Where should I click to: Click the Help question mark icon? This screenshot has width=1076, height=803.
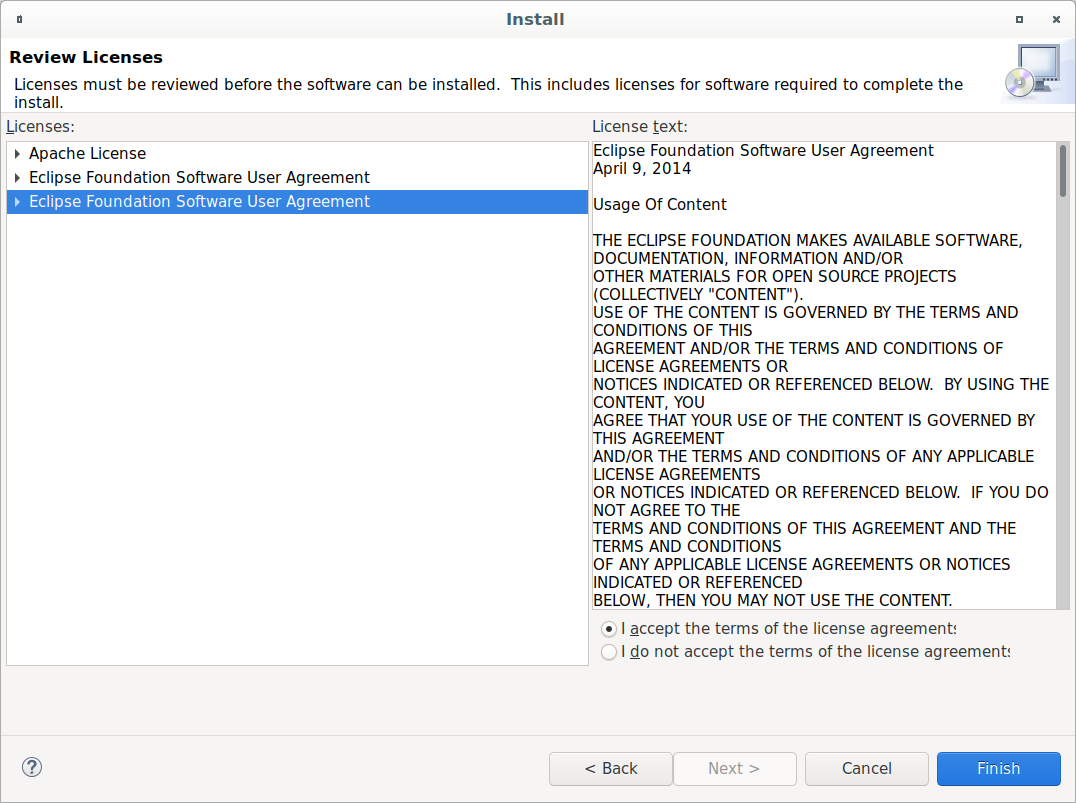[x=31, y=767]
